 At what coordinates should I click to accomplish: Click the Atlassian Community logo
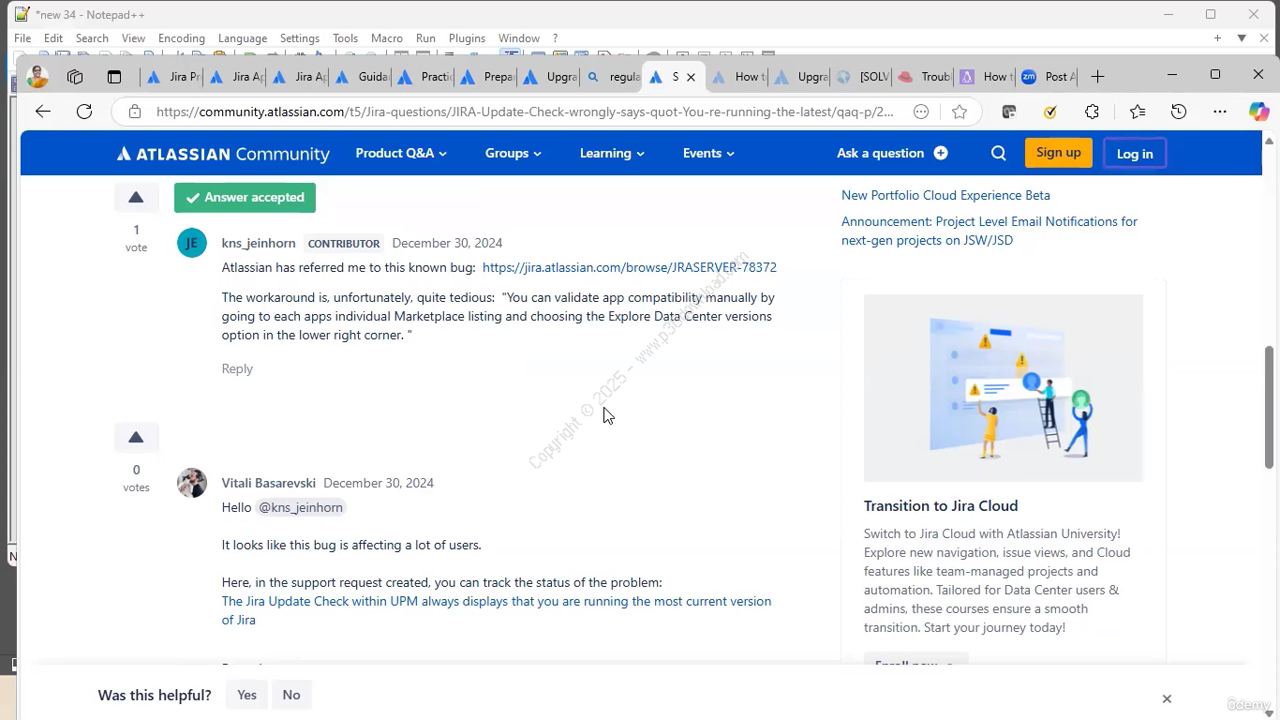[x=223, y=153]
